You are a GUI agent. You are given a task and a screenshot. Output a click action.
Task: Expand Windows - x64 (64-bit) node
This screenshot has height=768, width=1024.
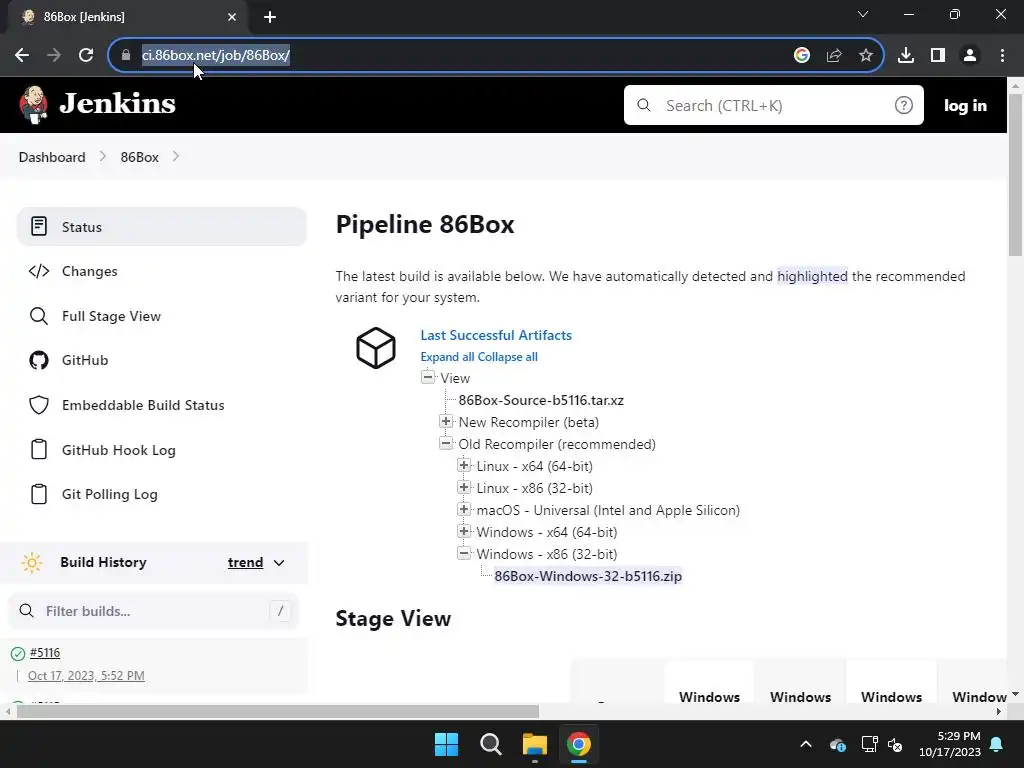[x=464, y=531]
